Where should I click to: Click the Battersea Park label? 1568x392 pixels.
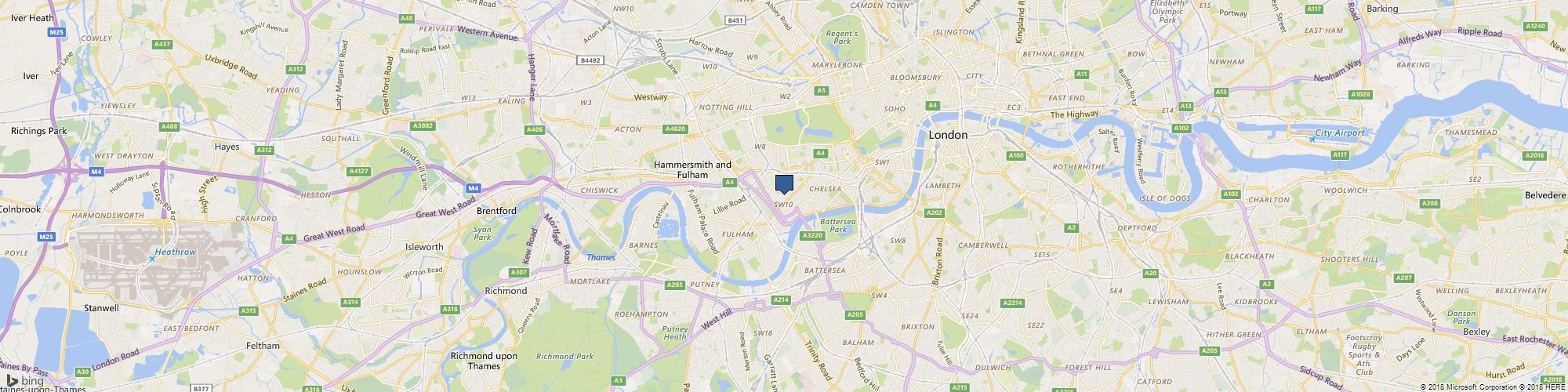(x=839, y=226)
